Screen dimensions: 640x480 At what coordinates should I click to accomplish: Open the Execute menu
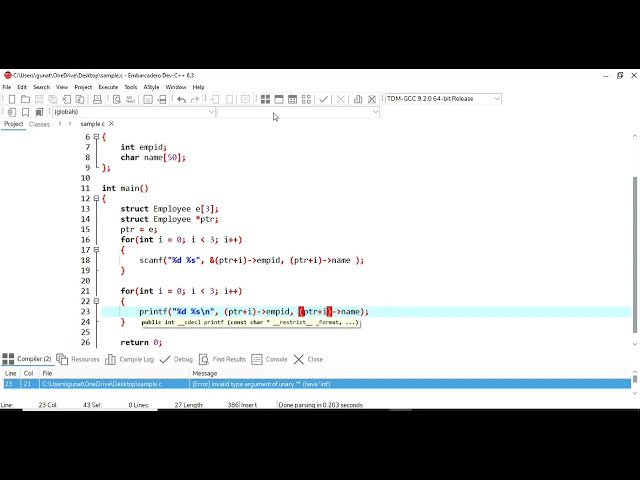[108, 87]
